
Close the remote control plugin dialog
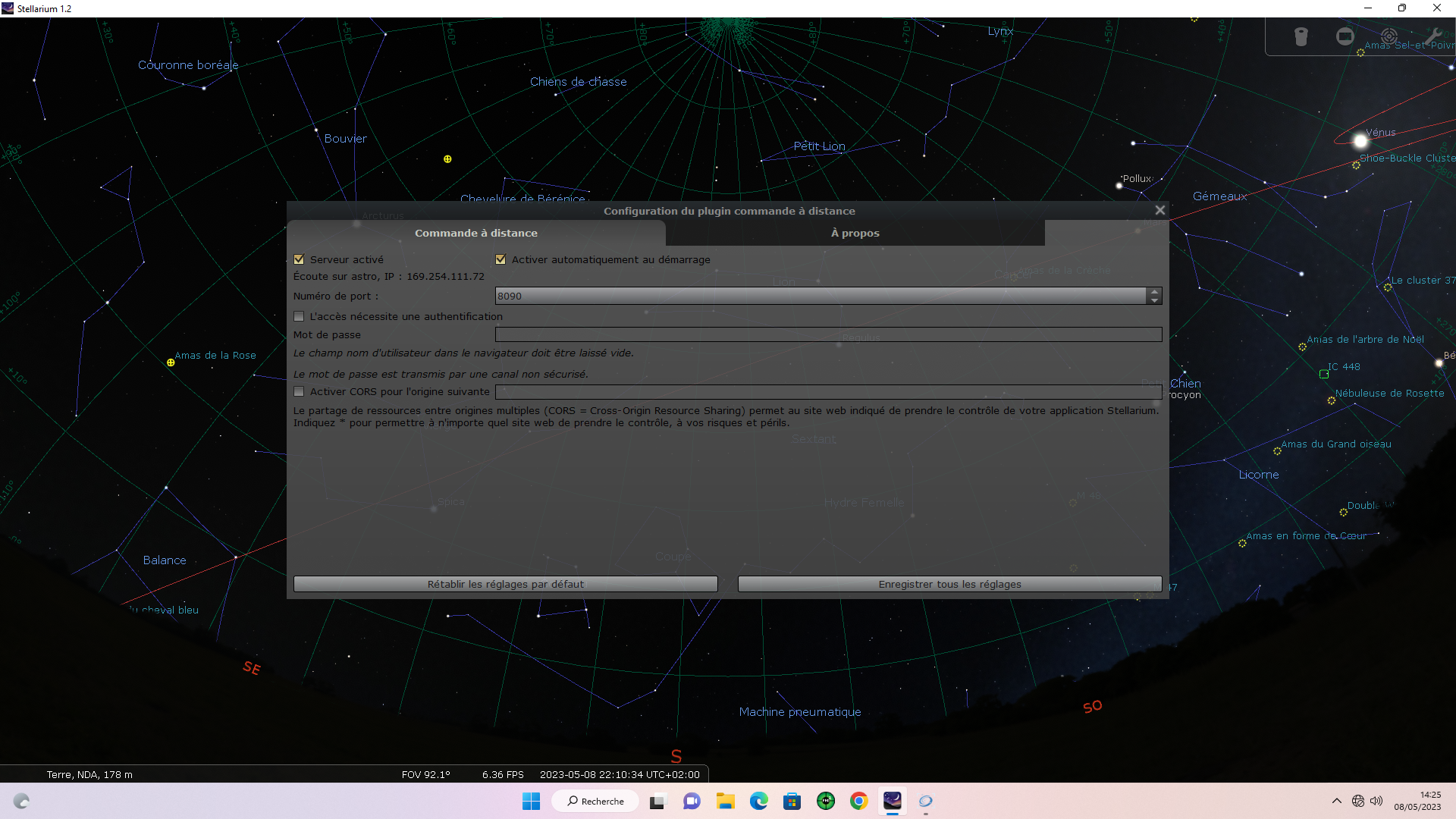point(1159,210)
